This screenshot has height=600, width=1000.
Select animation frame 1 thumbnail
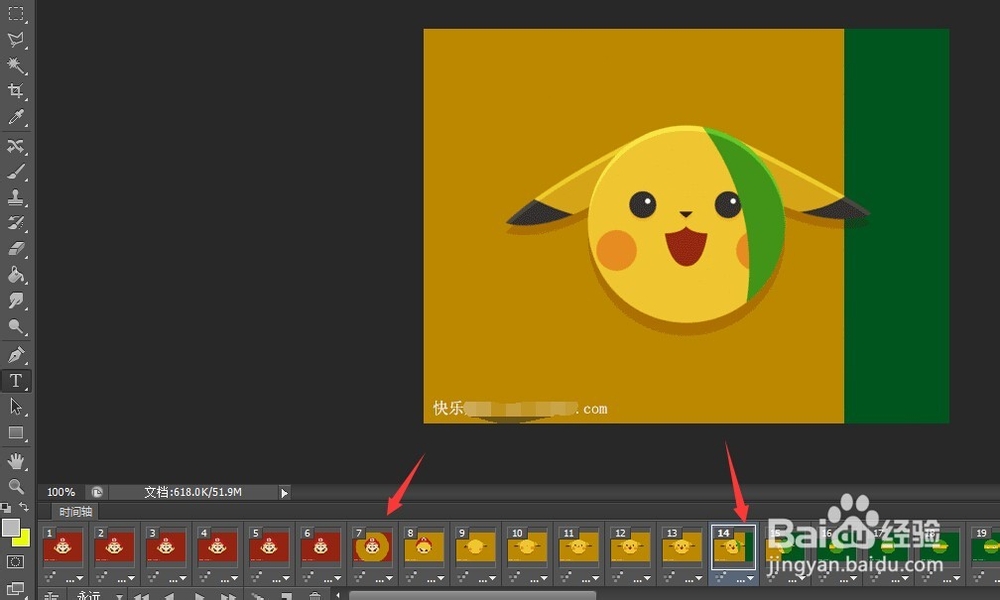tap(62, 546)
